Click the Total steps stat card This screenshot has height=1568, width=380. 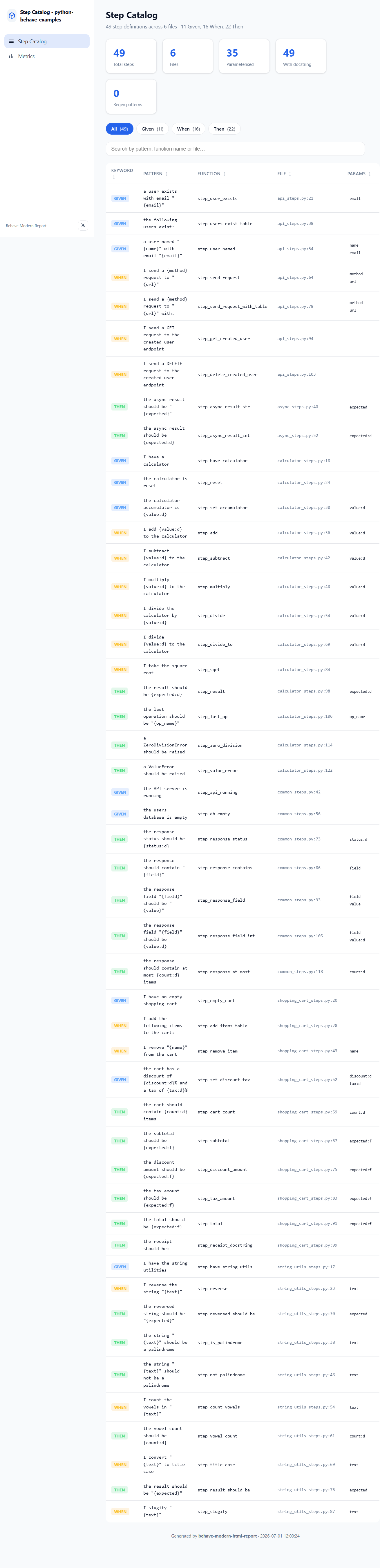131,56
